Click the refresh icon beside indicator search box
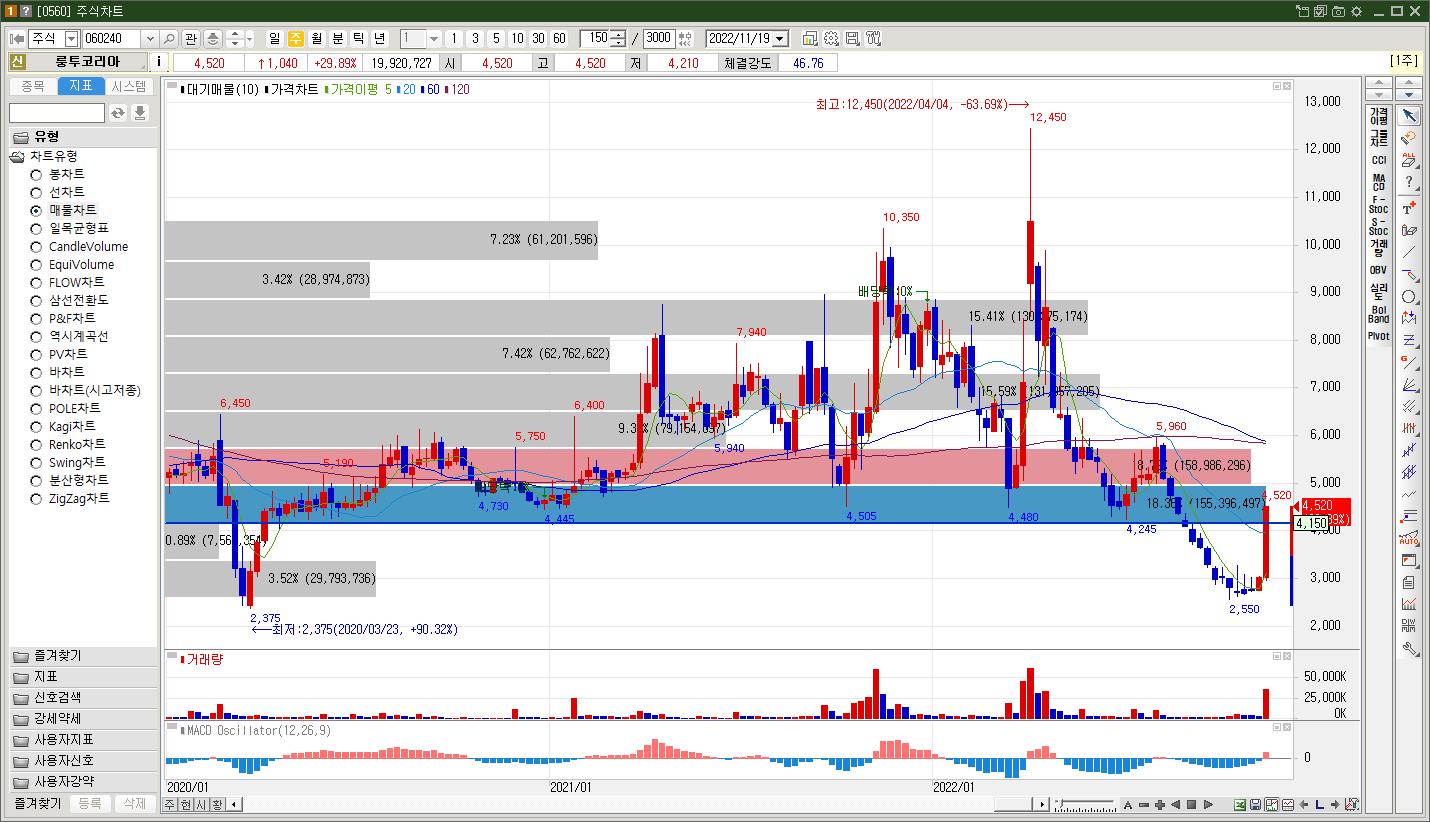Viewport: 1430px width, 822px height. [x=118, y=113]
